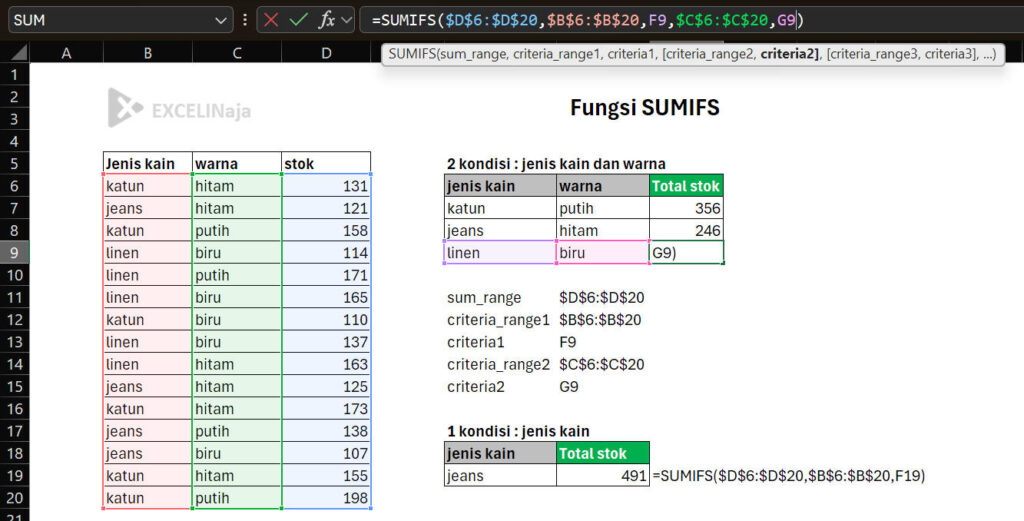The image size is (1024, 521).
Task: Click the '$C$6:$C$20' value in row 14
Action: coord(601,364)
